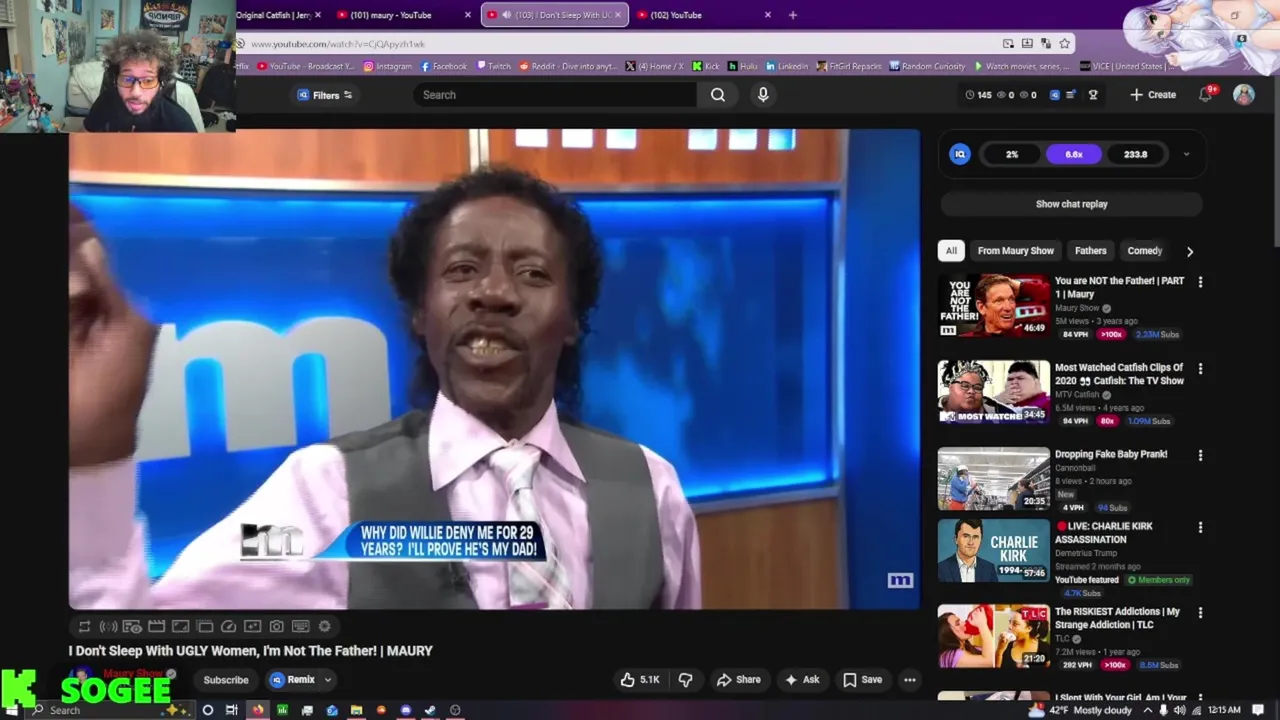Take a screenshot with the camera icon
Image resolution: width=1280 pixels, height=720 pixels.
point(276,627)
